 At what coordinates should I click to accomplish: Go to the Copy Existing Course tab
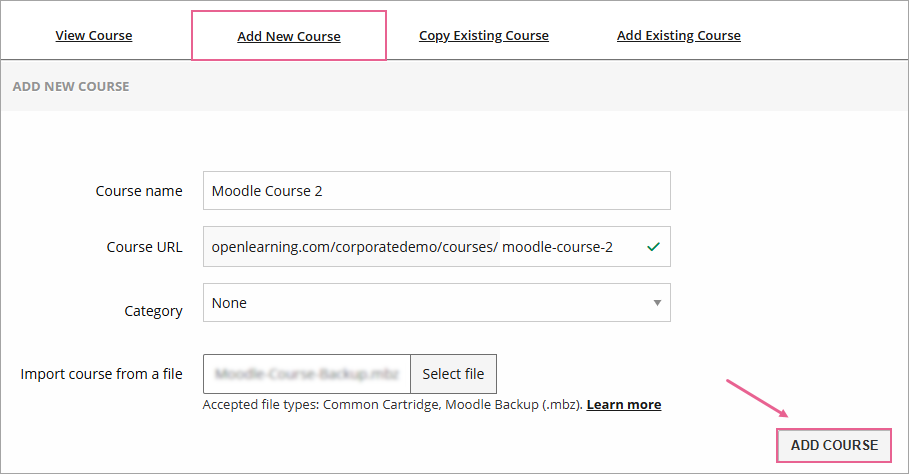coord(484,36)
